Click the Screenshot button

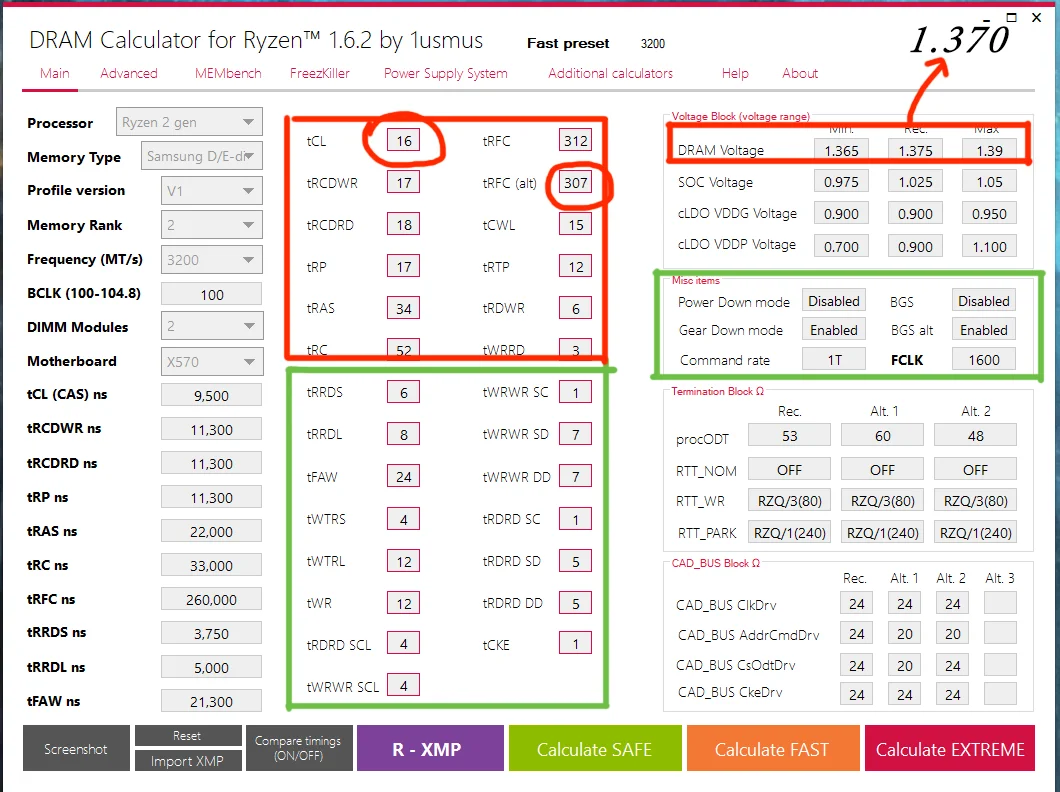pos(76,749)
